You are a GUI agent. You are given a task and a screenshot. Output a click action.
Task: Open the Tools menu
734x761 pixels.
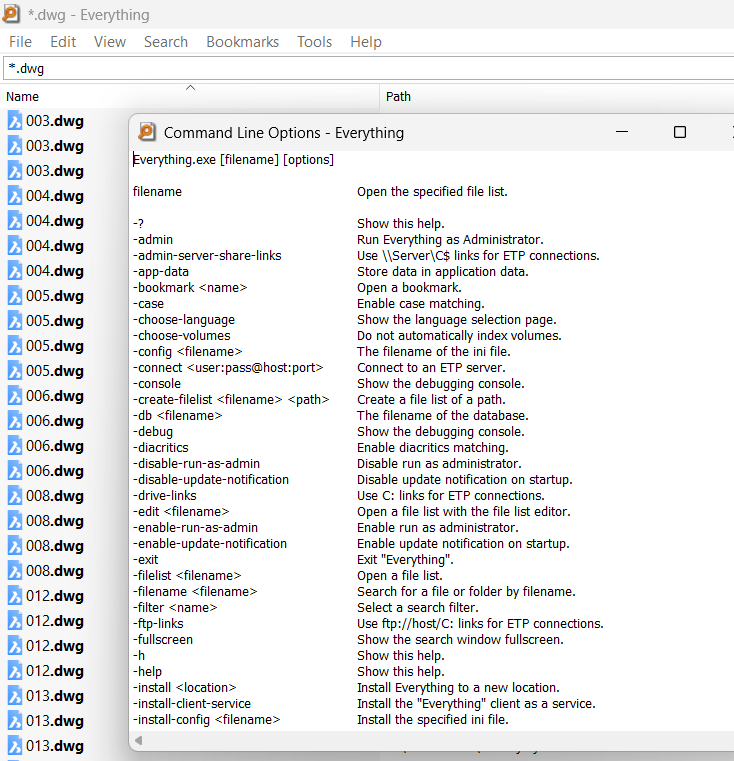[x=314, y=42]
